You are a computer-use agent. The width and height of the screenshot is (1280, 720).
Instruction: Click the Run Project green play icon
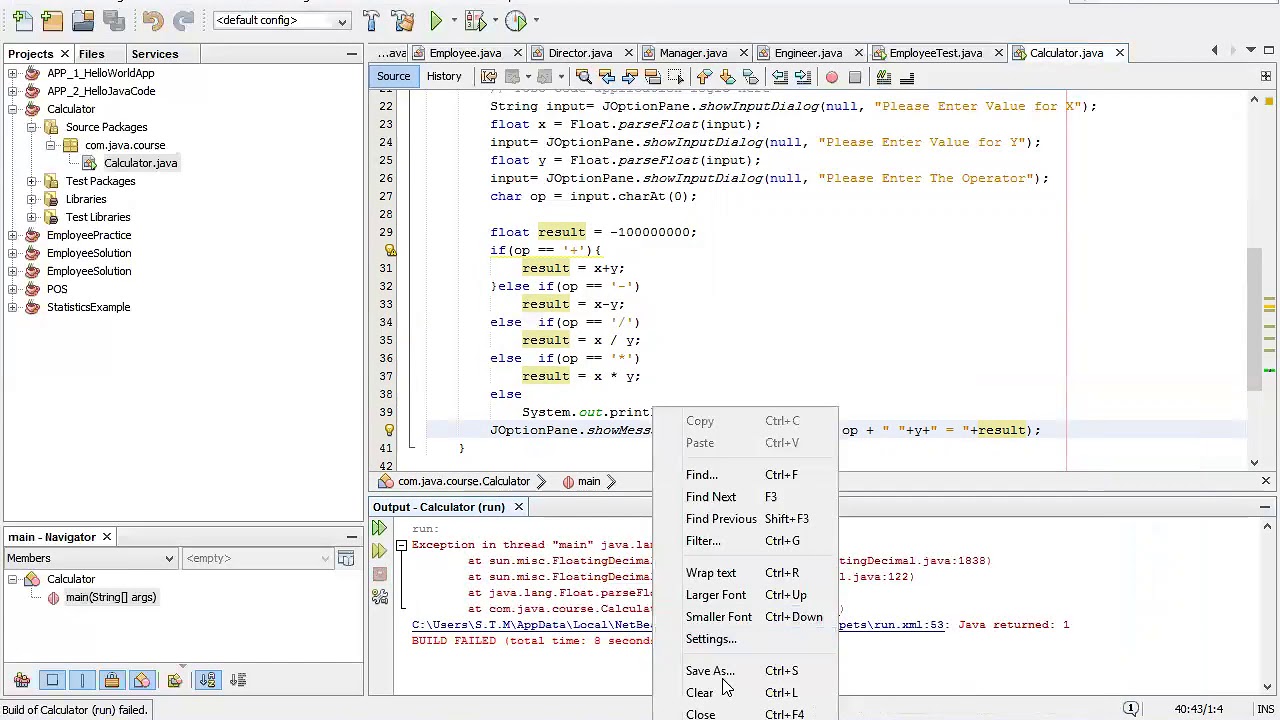[x=436, y=20]
